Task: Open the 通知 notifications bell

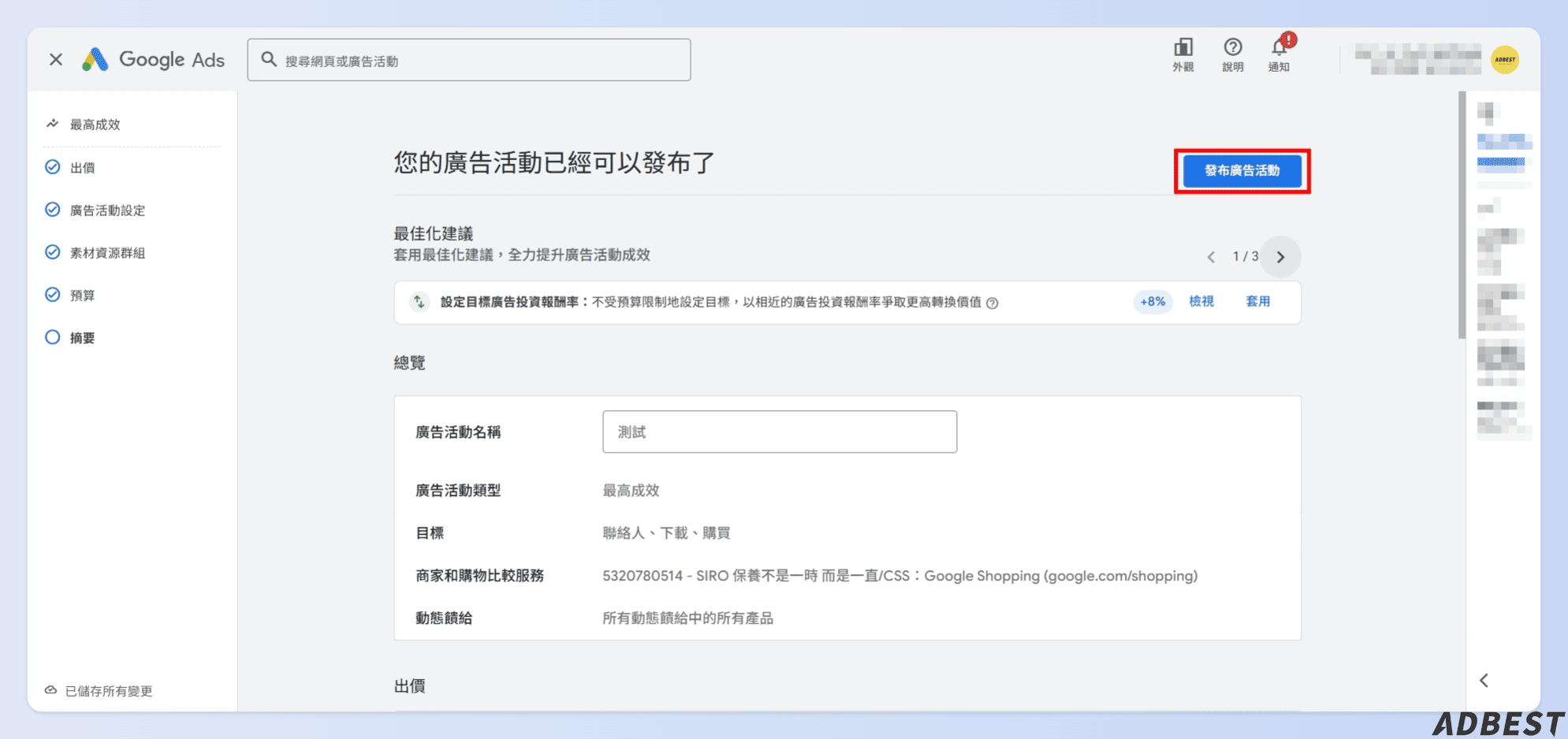Action: pos(1279,55)
